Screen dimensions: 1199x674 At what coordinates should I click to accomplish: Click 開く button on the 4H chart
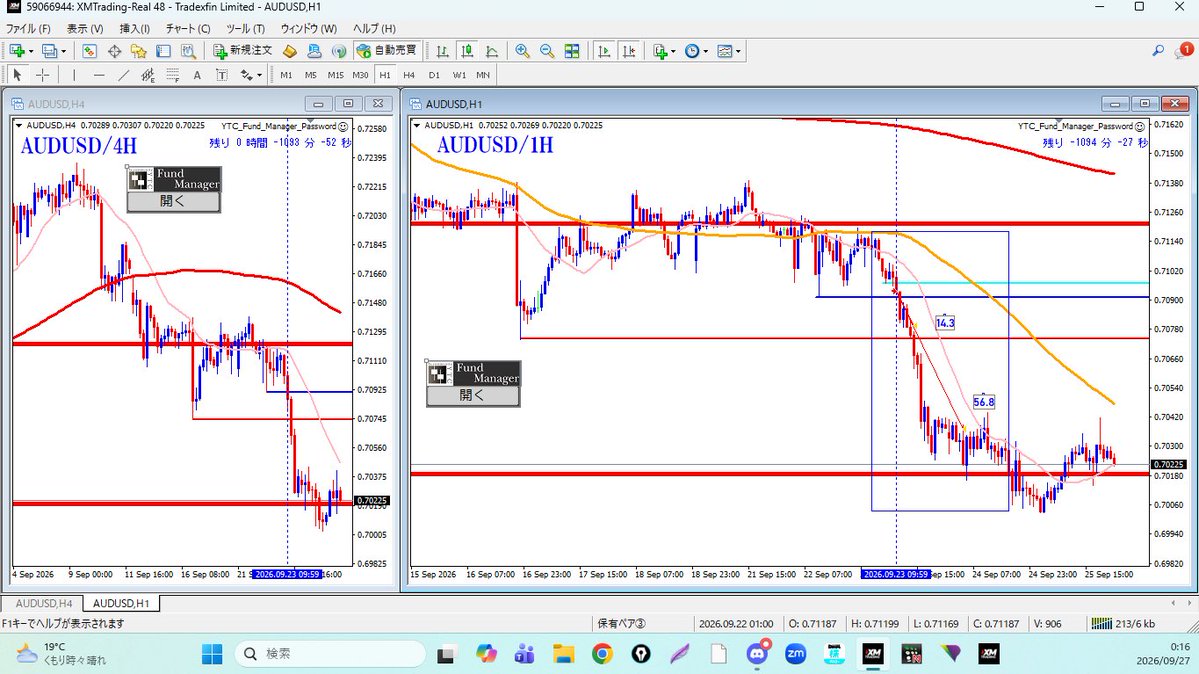click(x=173, y=201)
